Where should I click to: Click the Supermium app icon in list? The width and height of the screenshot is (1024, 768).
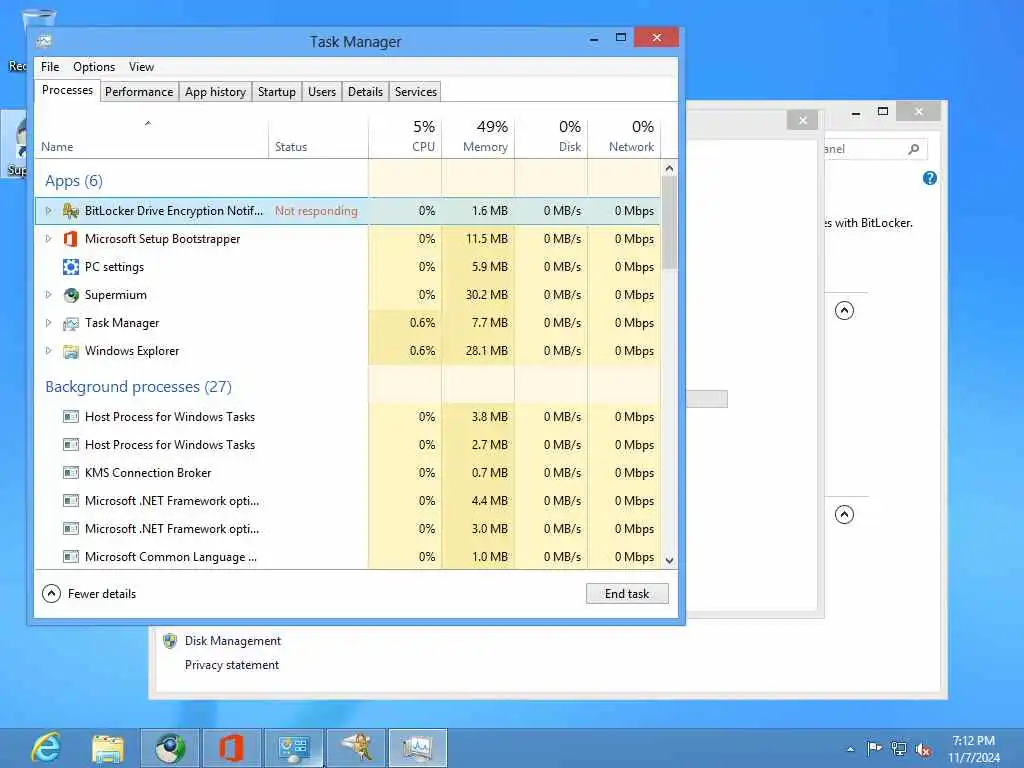coord(71,295)
